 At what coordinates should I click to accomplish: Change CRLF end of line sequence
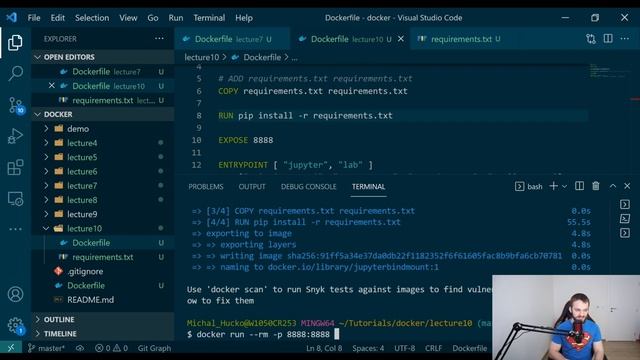[433, 348]
